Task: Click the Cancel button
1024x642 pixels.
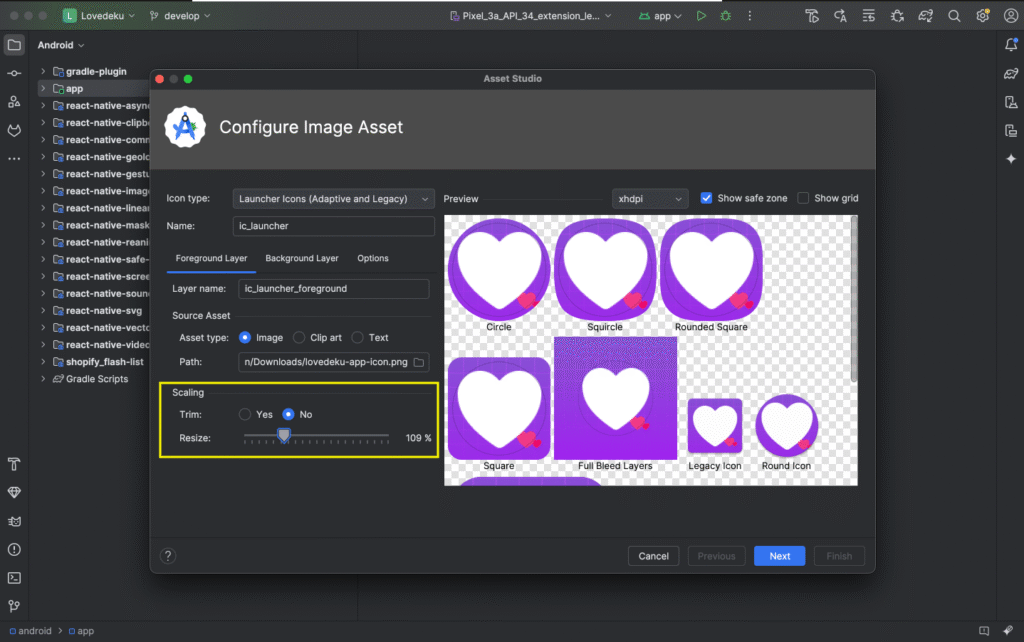Action: [x=653, y=556]
